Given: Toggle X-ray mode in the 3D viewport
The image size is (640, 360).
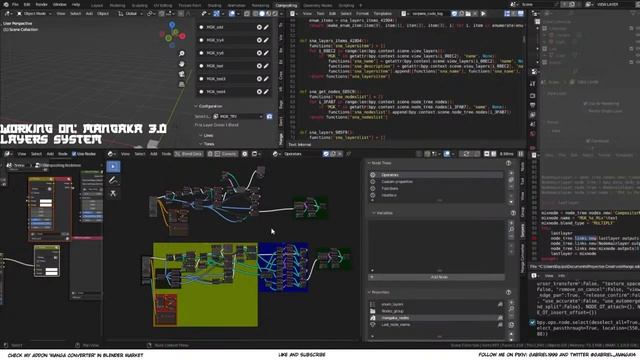Looking at the screenshot, I should pos(247,13).
